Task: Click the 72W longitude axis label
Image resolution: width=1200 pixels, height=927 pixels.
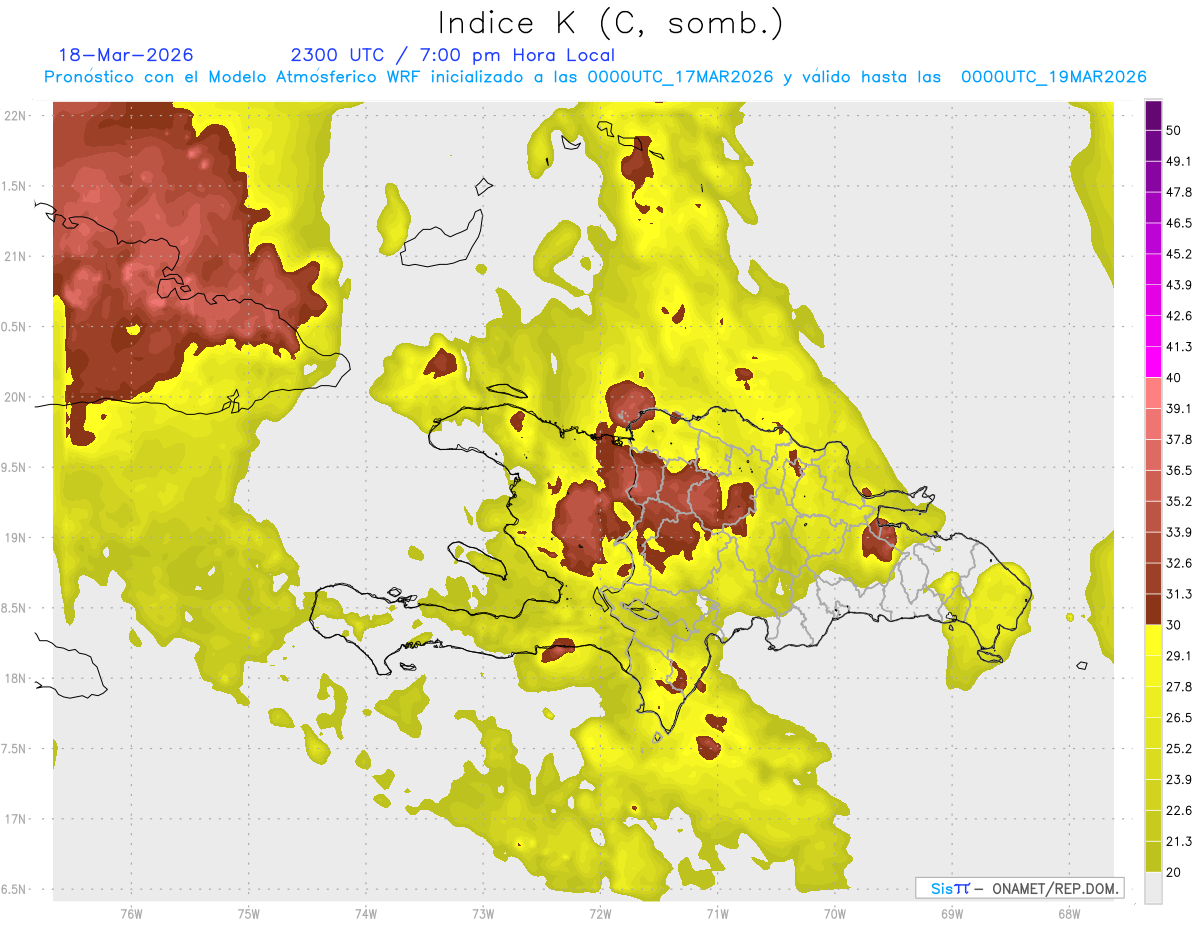Action: (600, 914)
